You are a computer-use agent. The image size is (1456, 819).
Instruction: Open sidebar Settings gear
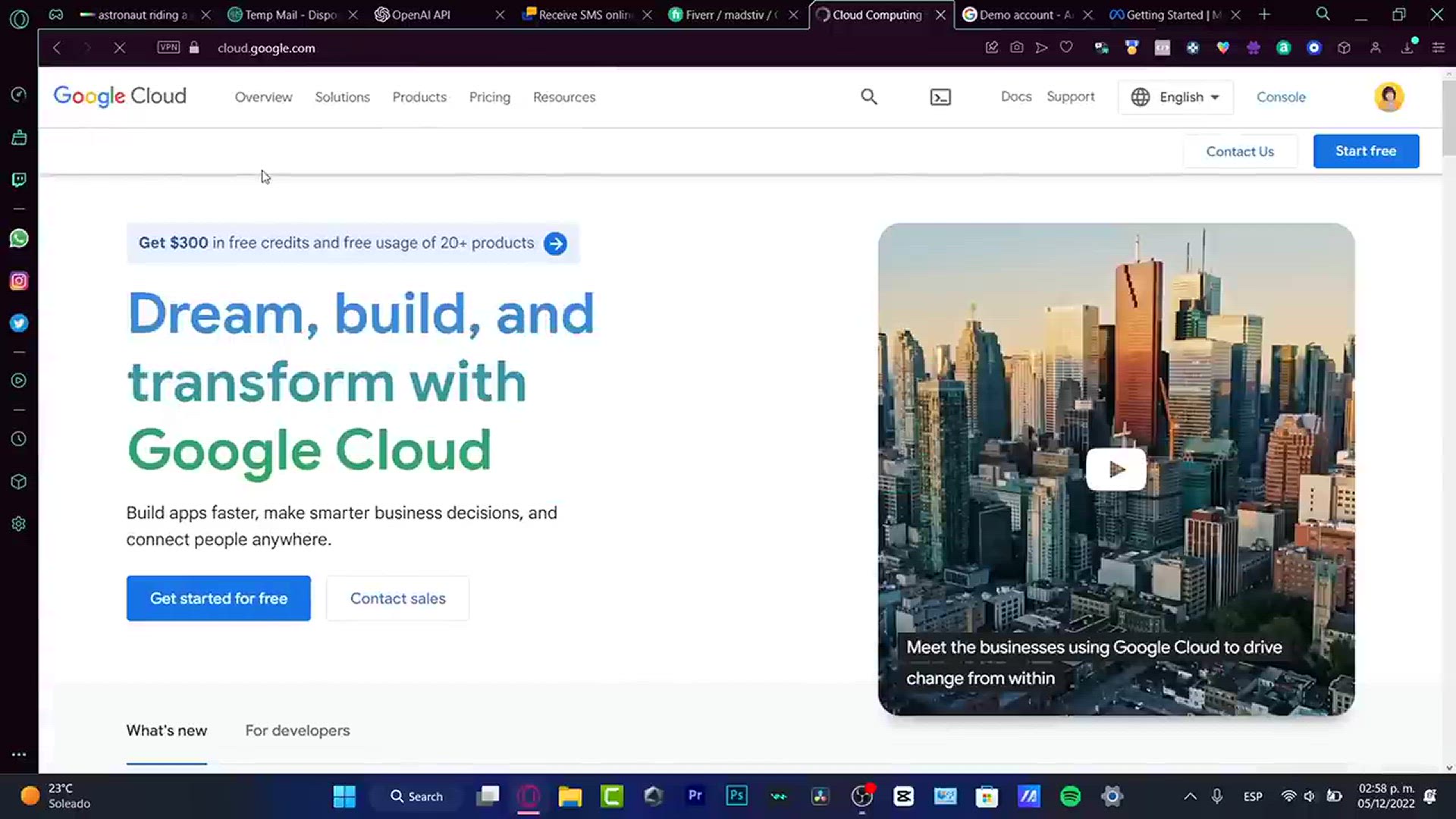pos(19,524)
